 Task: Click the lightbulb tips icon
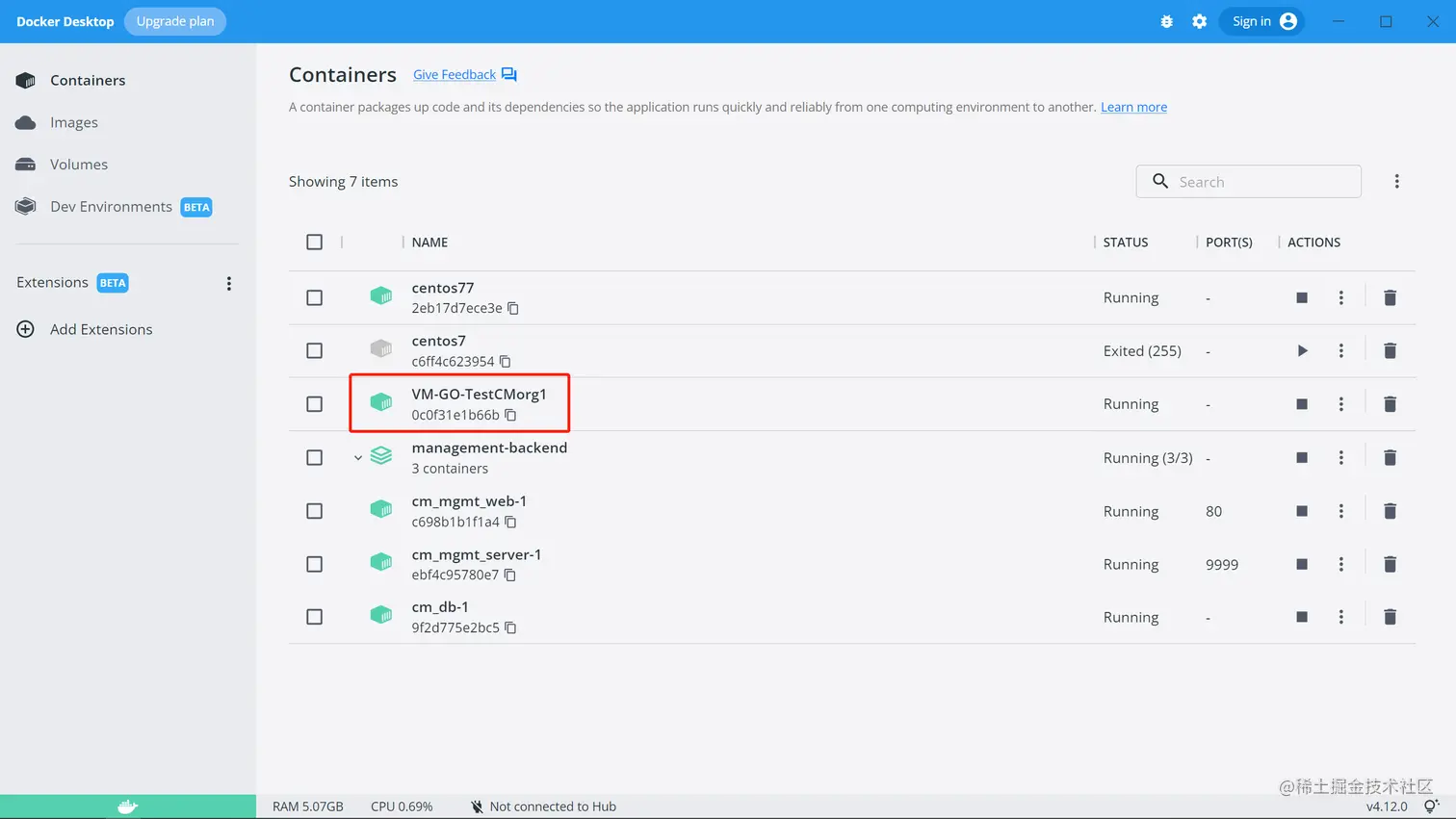point(1432,806)
